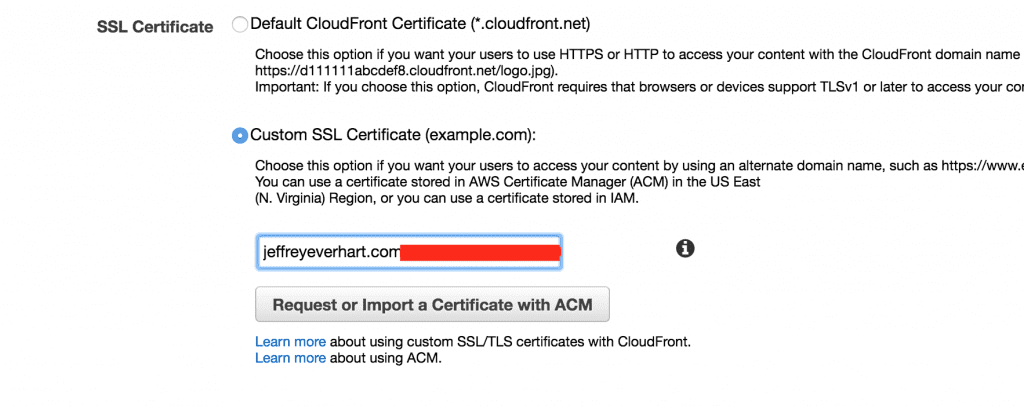Viewport: 1024px width, 409px height.
Task: Focus the jeffreyeverhart.com certificate input field
Action: 409,252
